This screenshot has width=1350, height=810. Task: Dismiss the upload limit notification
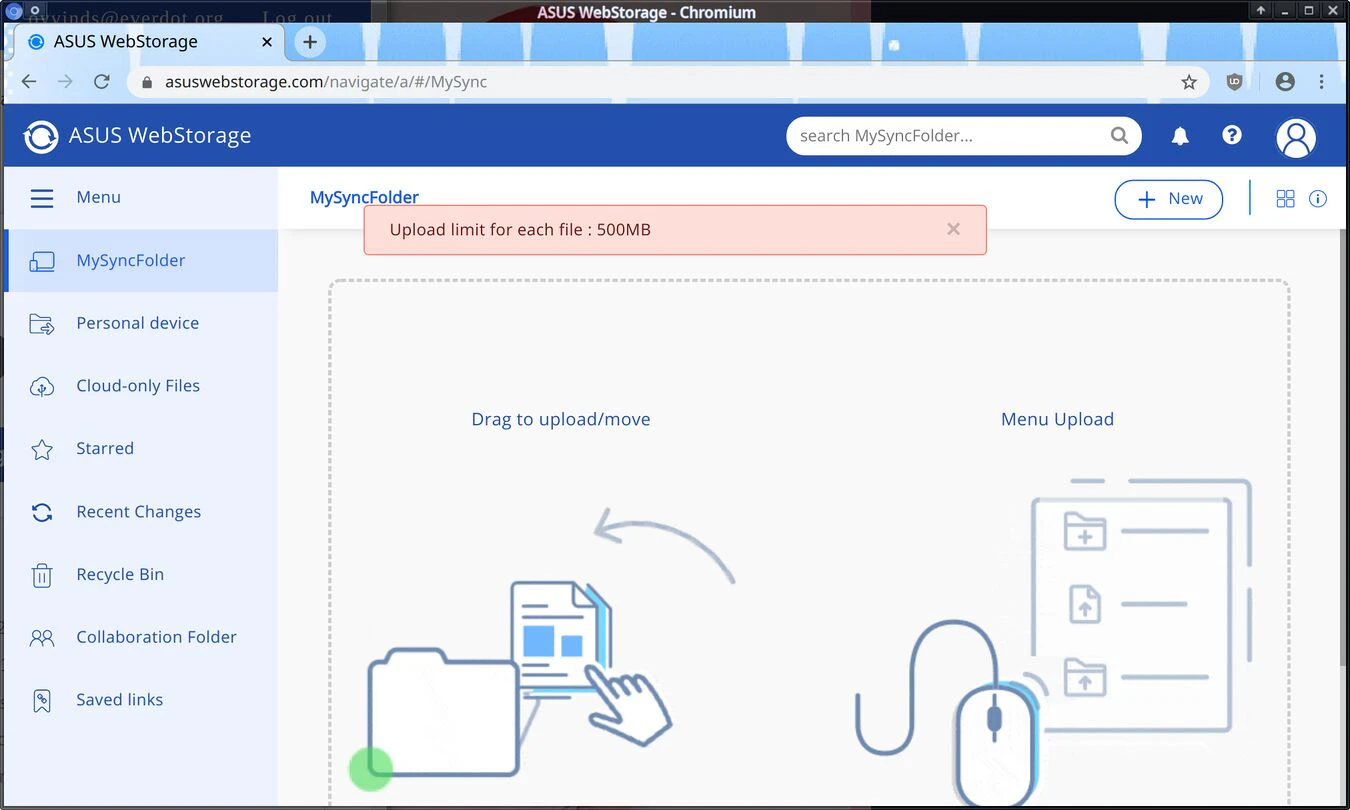[953, 229]
